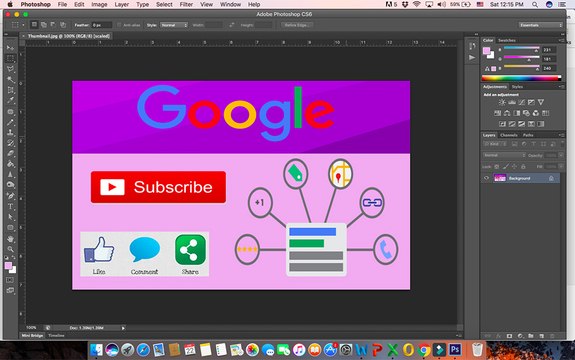
Task: Toggle lock position in Layers panel
Action: click(x=514, y=166)
